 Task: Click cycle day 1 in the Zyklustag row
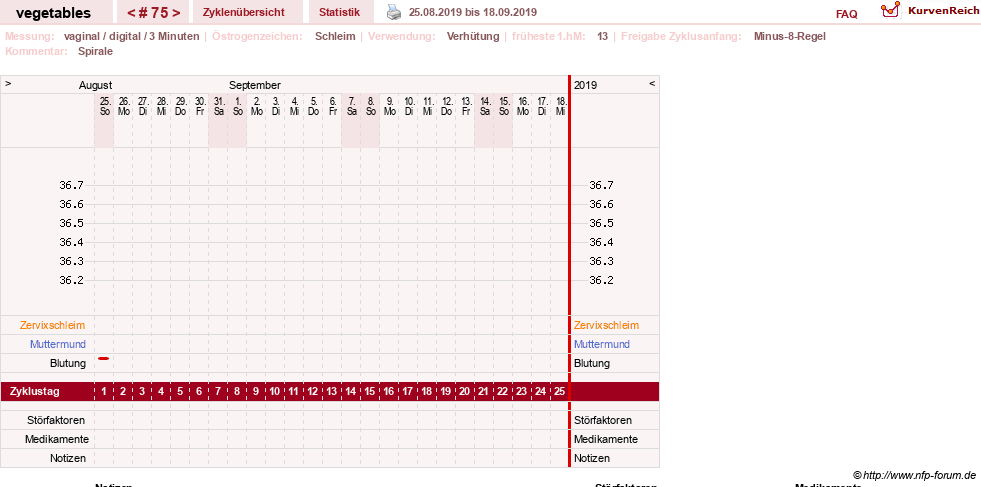click(104, 392)
